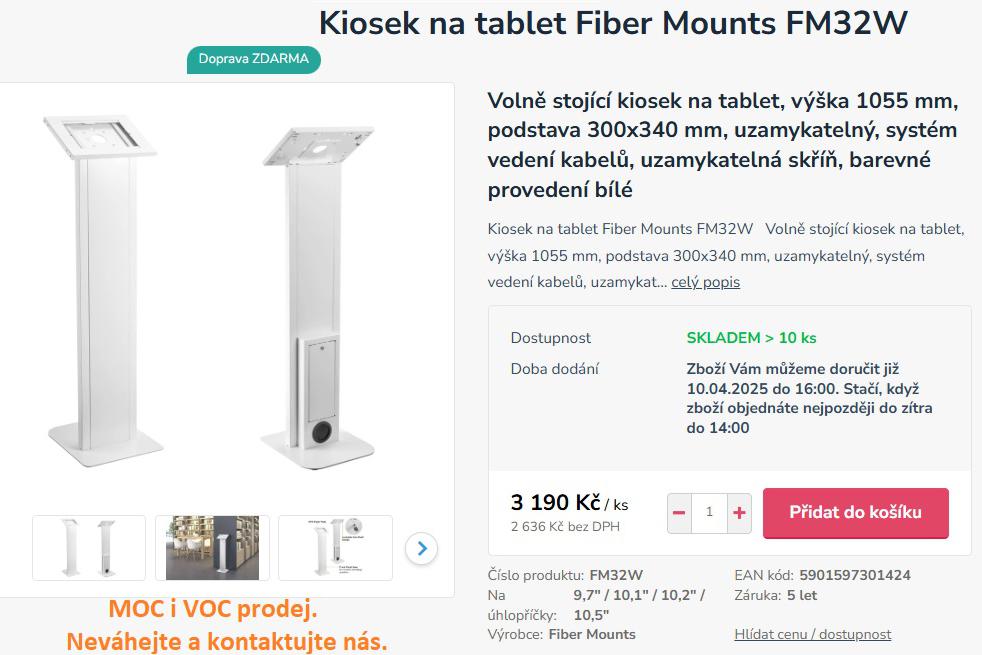This screenshot has width=982, height=655.
Task: Click the quantity input field
Action: click(x=709, y=512)
